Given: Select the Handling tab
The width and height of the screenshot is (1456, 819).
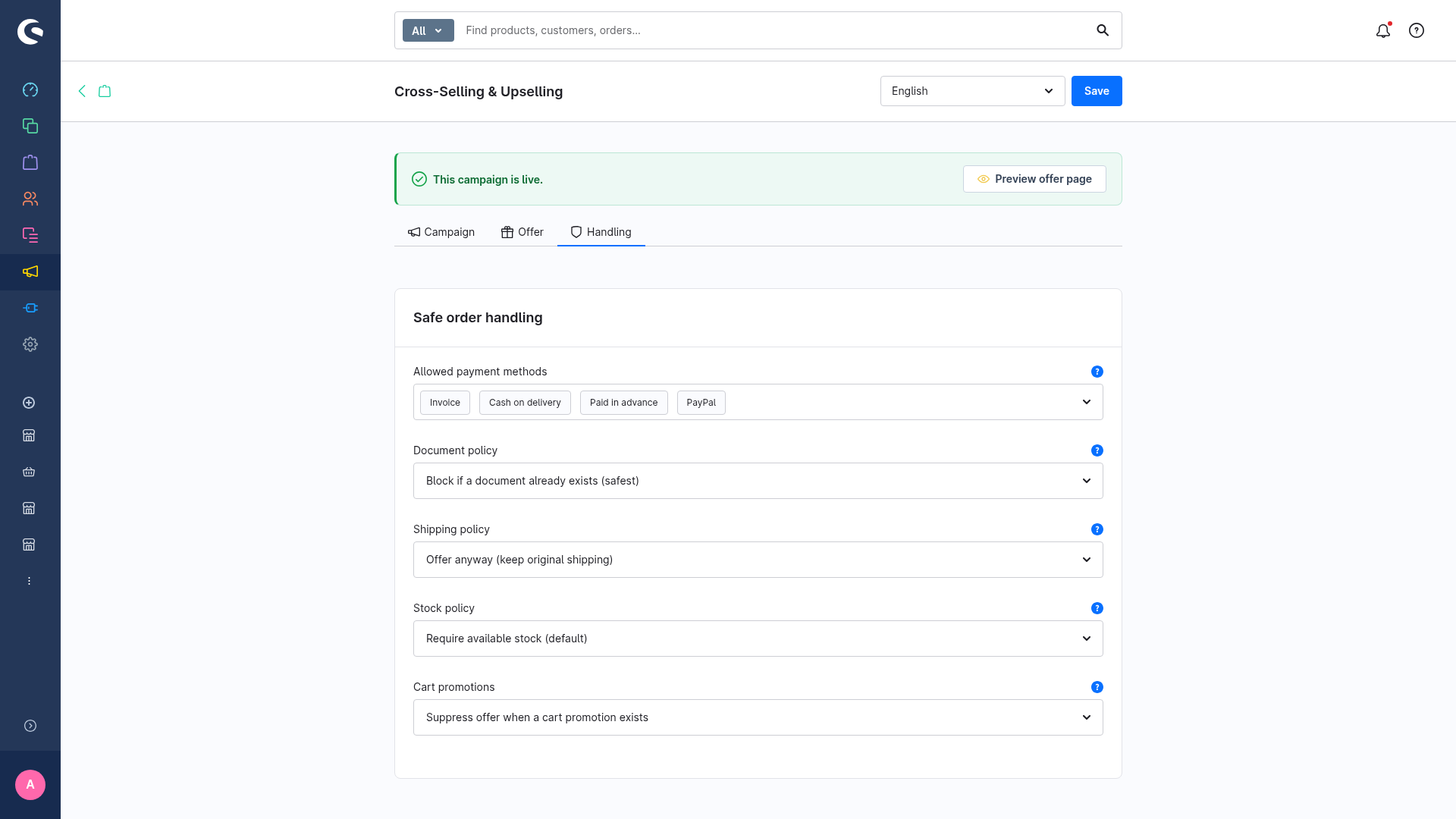Looking at the screenshot, I should tap(601, 232).
